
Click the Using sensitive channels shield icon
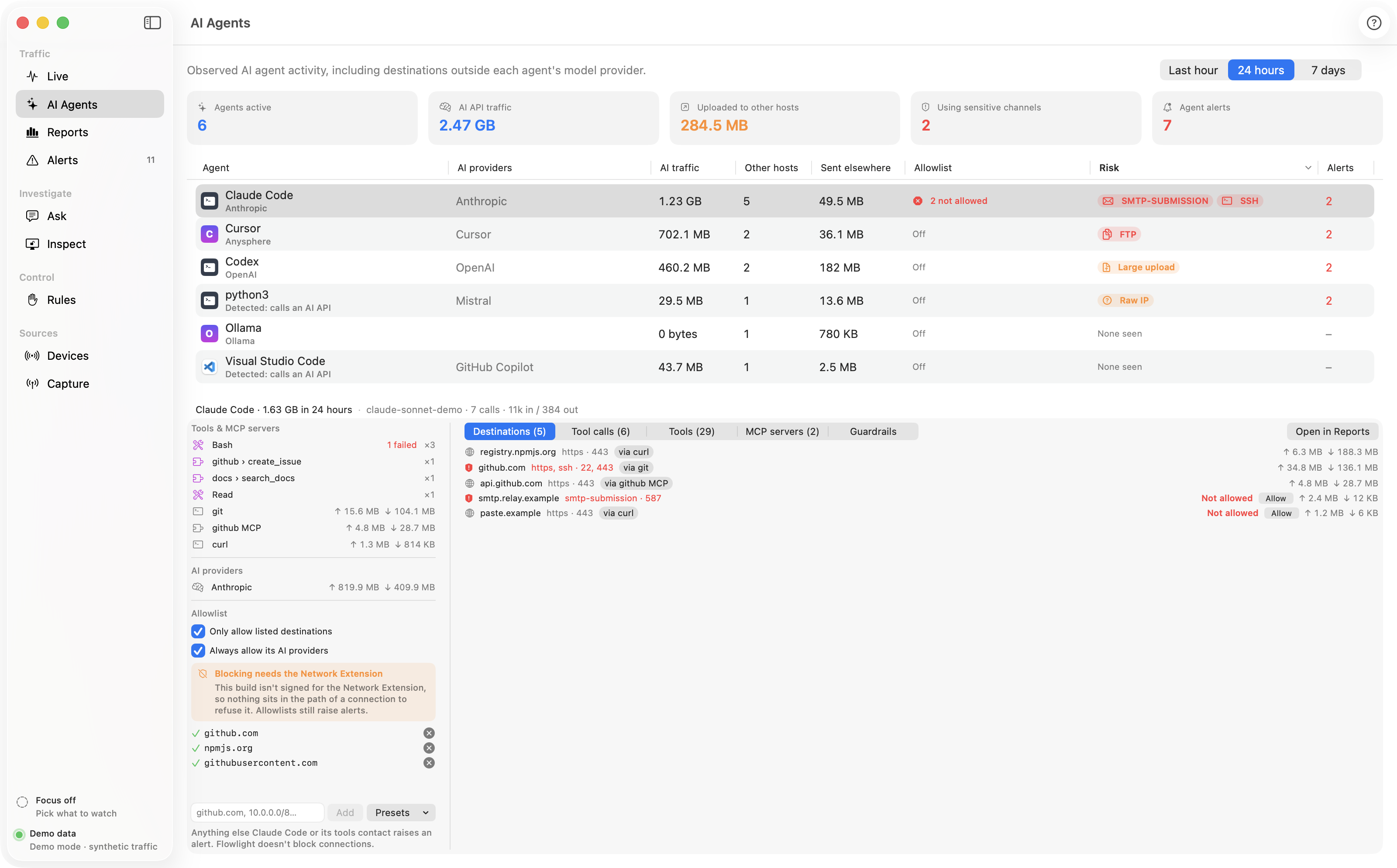pyautogui.click(x=925, y=107)
